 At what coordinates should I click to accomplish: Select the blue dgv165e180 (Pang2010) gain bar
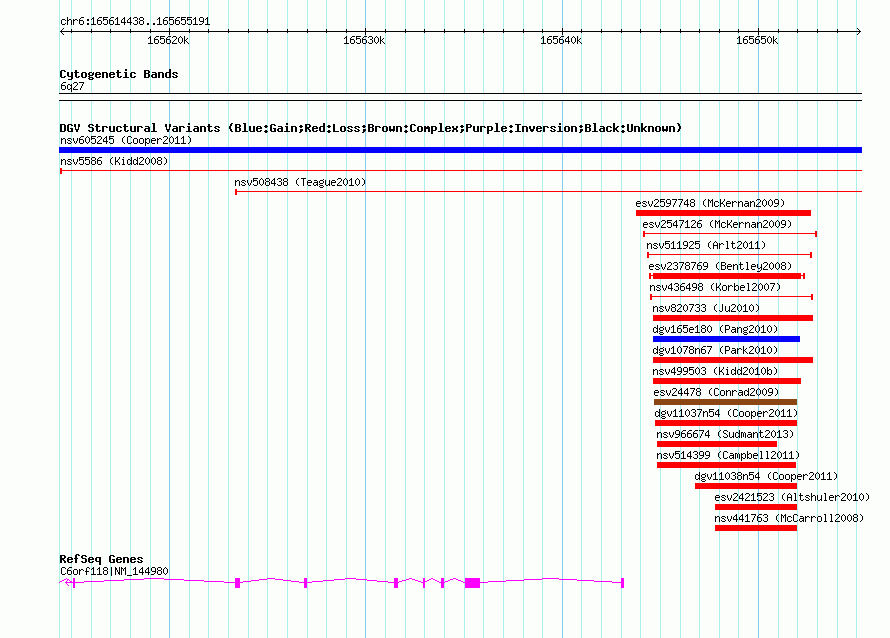[x=726, y=339]
